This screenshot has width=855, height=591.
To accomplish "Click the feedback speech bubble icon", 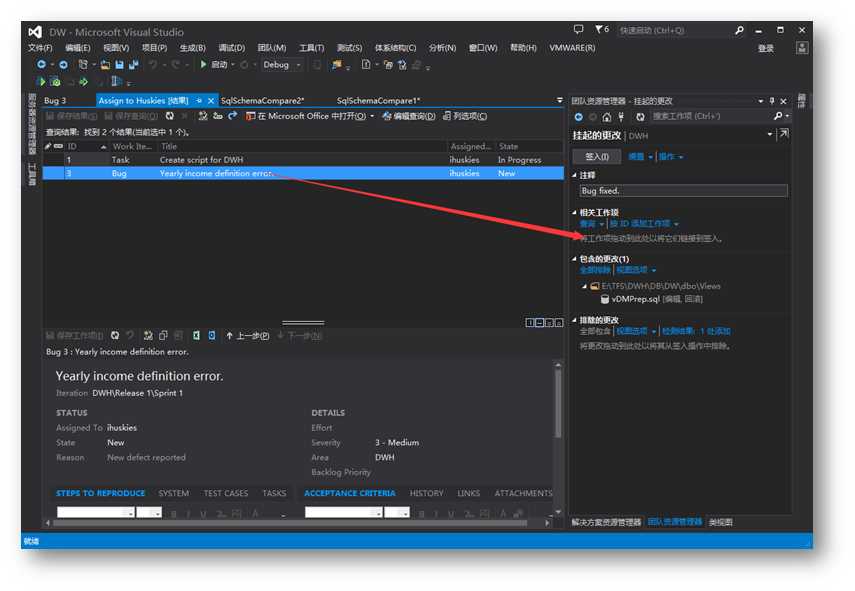I will (x=579, y=29).
